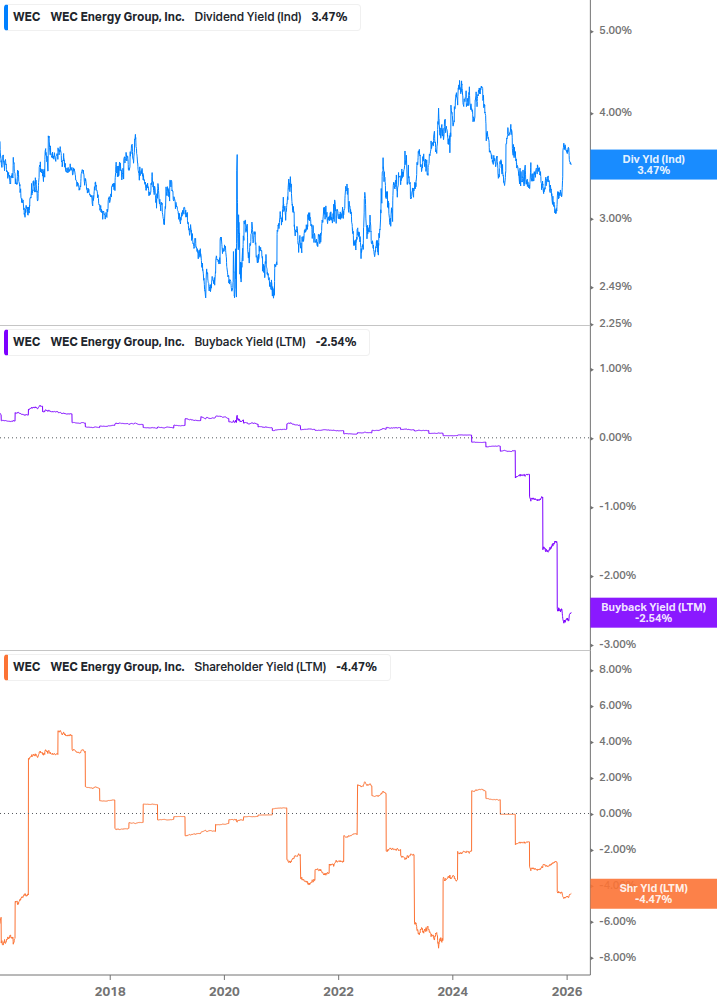Click the 2018 label on the time axis

[x=110, y=992]
